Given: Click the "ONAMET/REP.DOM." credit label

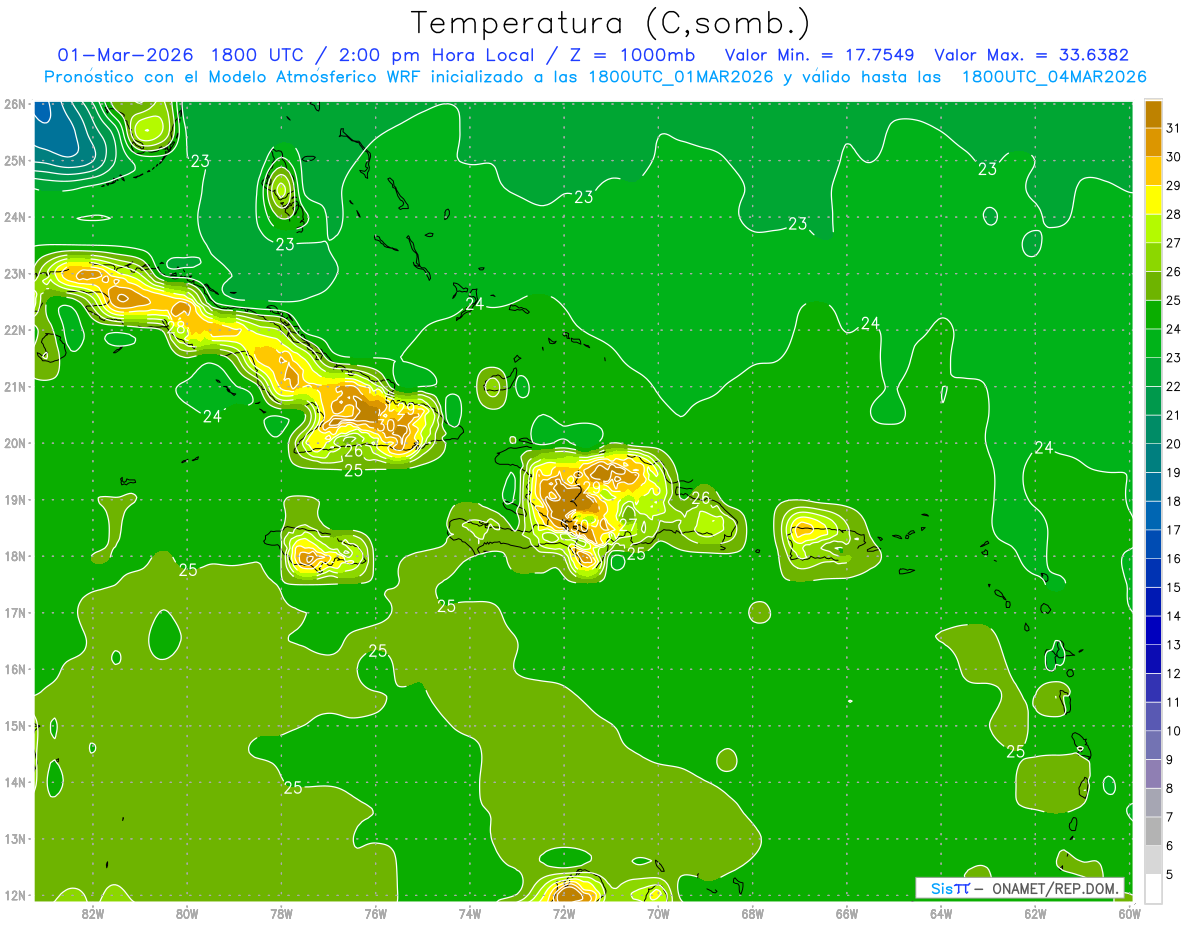Looking at the screenshot, I should click(1056, 888).
